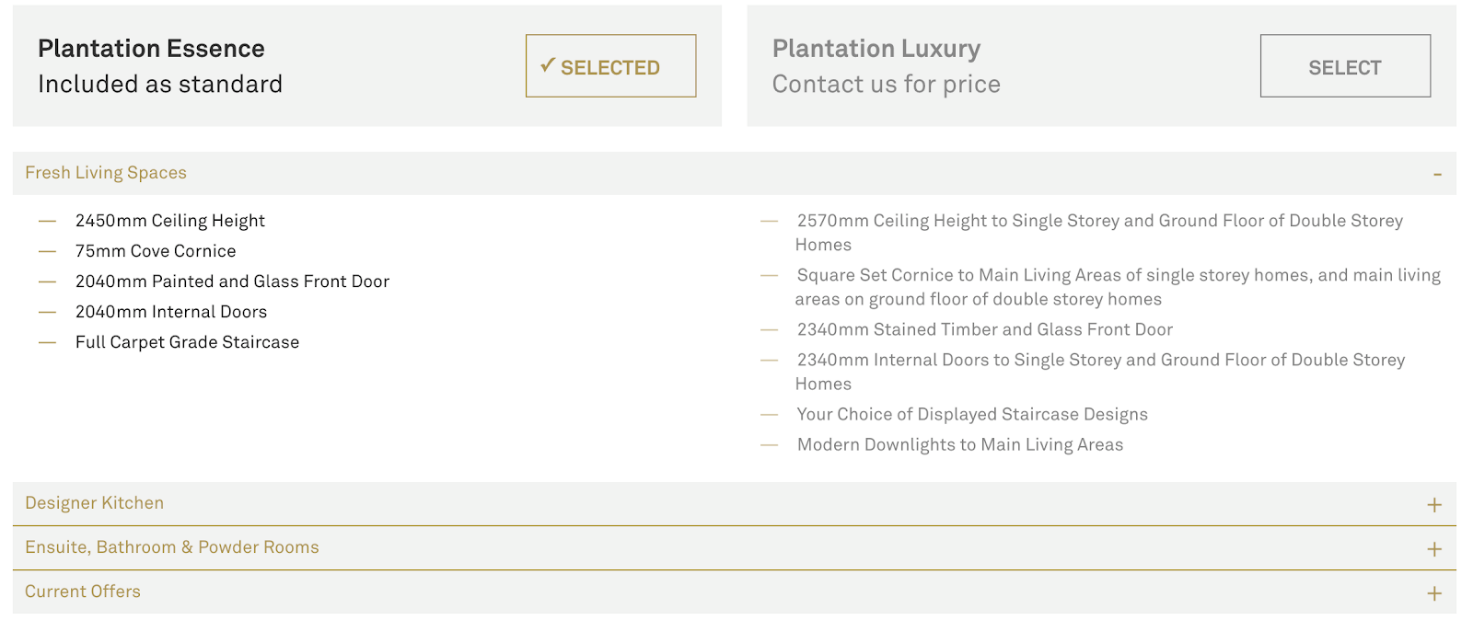Click 2340mm Stained Timber and Glass Front Door
The image size is (1473, 620).
pyautogui.click(x=985, y=330)
